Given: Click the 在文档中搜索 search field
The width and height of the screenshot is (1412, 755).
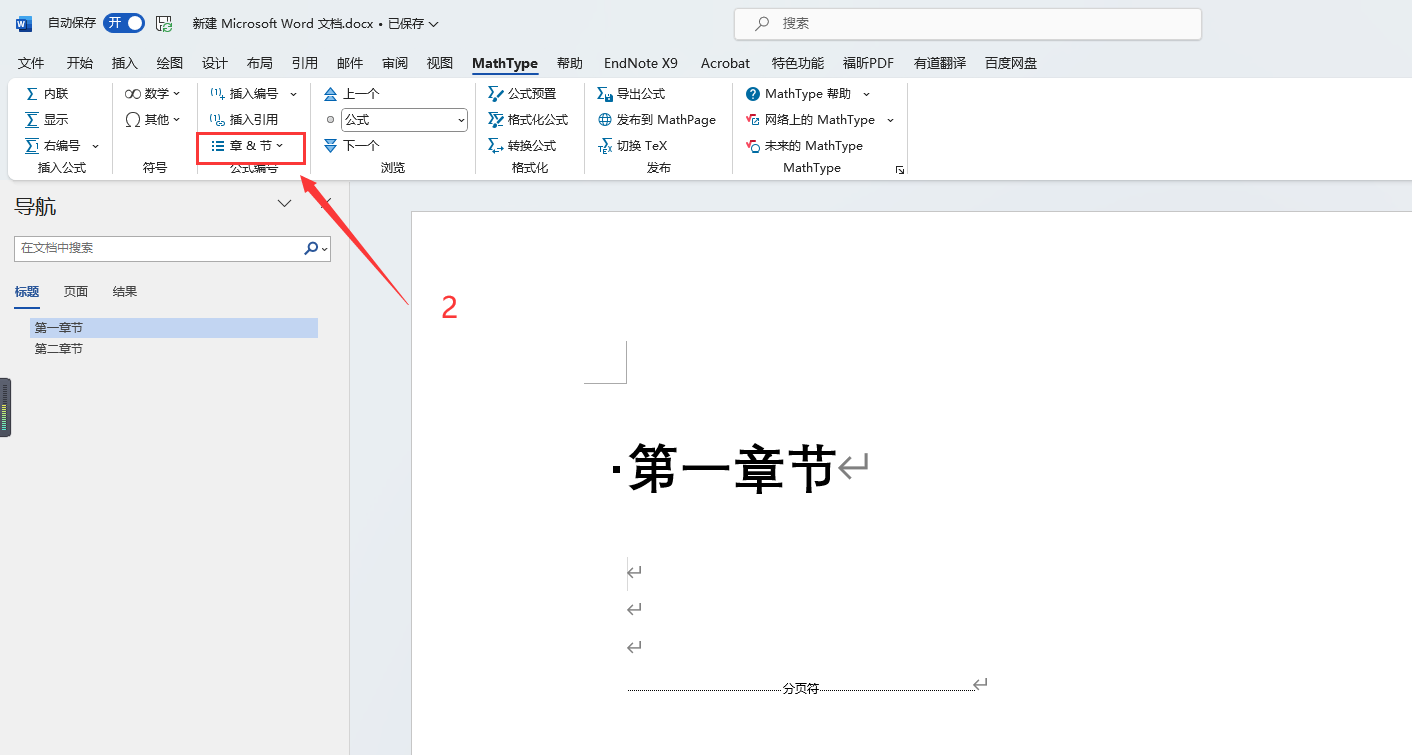Looking at the screenshot, I should pos(158,248).
